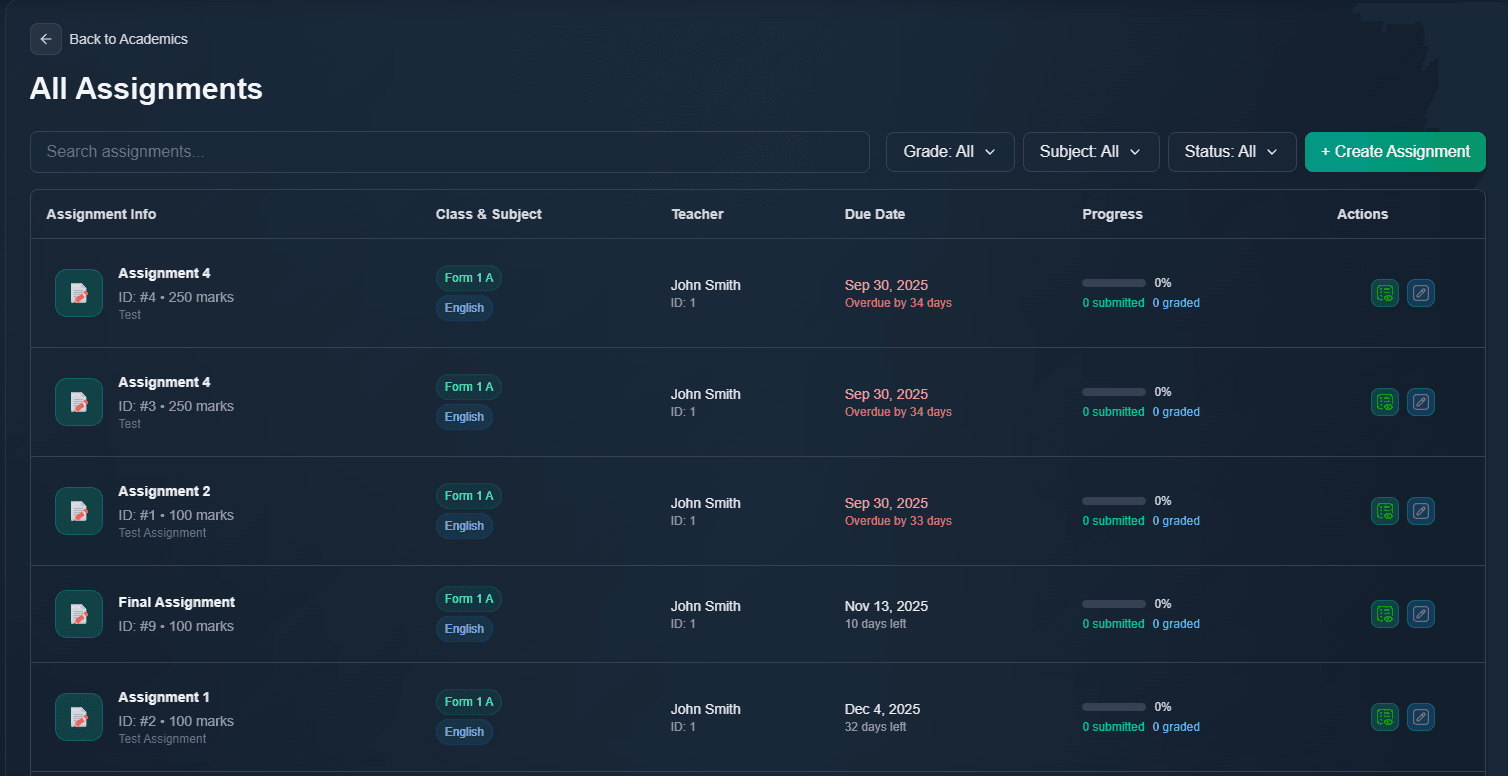Click the Back to Academics link
This screenshot has height=776, width=1508.
click(128, 39)
